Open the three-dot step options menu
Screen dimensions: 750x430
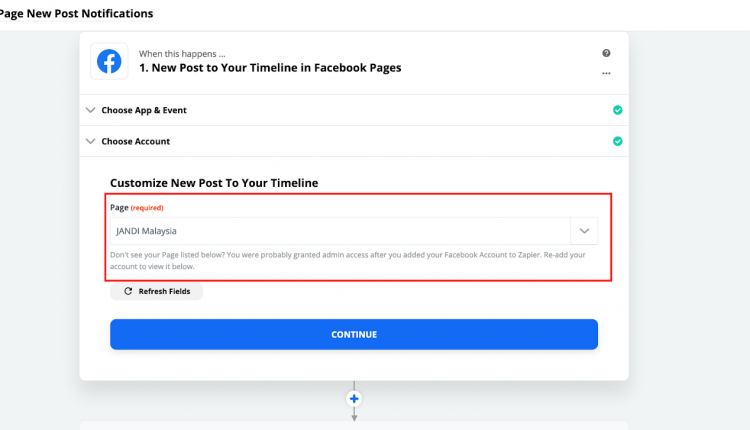pos(606,73)
